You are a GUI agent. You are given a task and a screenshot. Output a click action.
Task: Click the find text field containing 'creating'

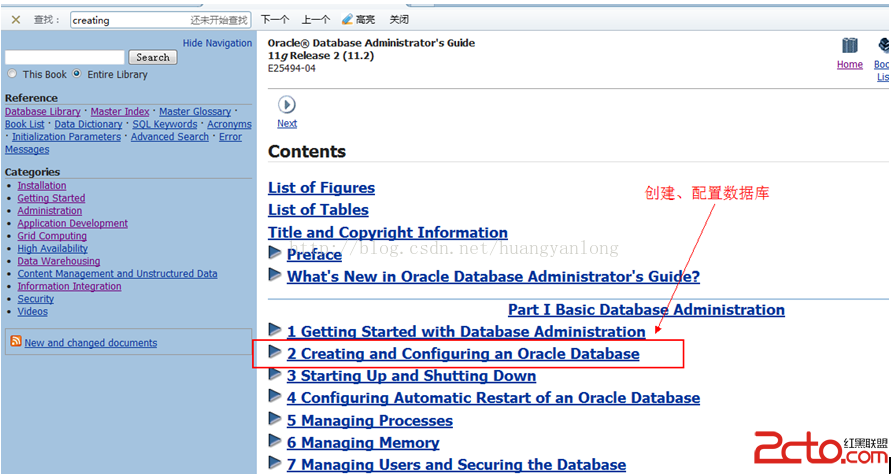[x=161, y=20]
